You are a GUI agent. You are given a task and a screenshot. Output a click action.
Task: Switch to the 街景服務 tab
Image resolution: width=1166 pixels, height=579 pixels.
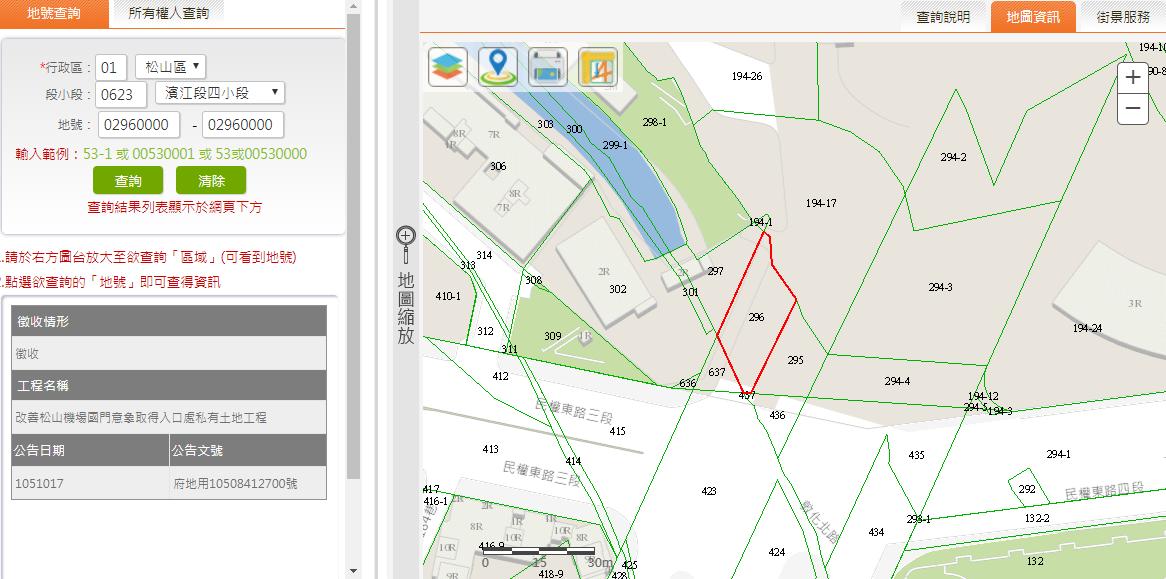(1122, 17)
